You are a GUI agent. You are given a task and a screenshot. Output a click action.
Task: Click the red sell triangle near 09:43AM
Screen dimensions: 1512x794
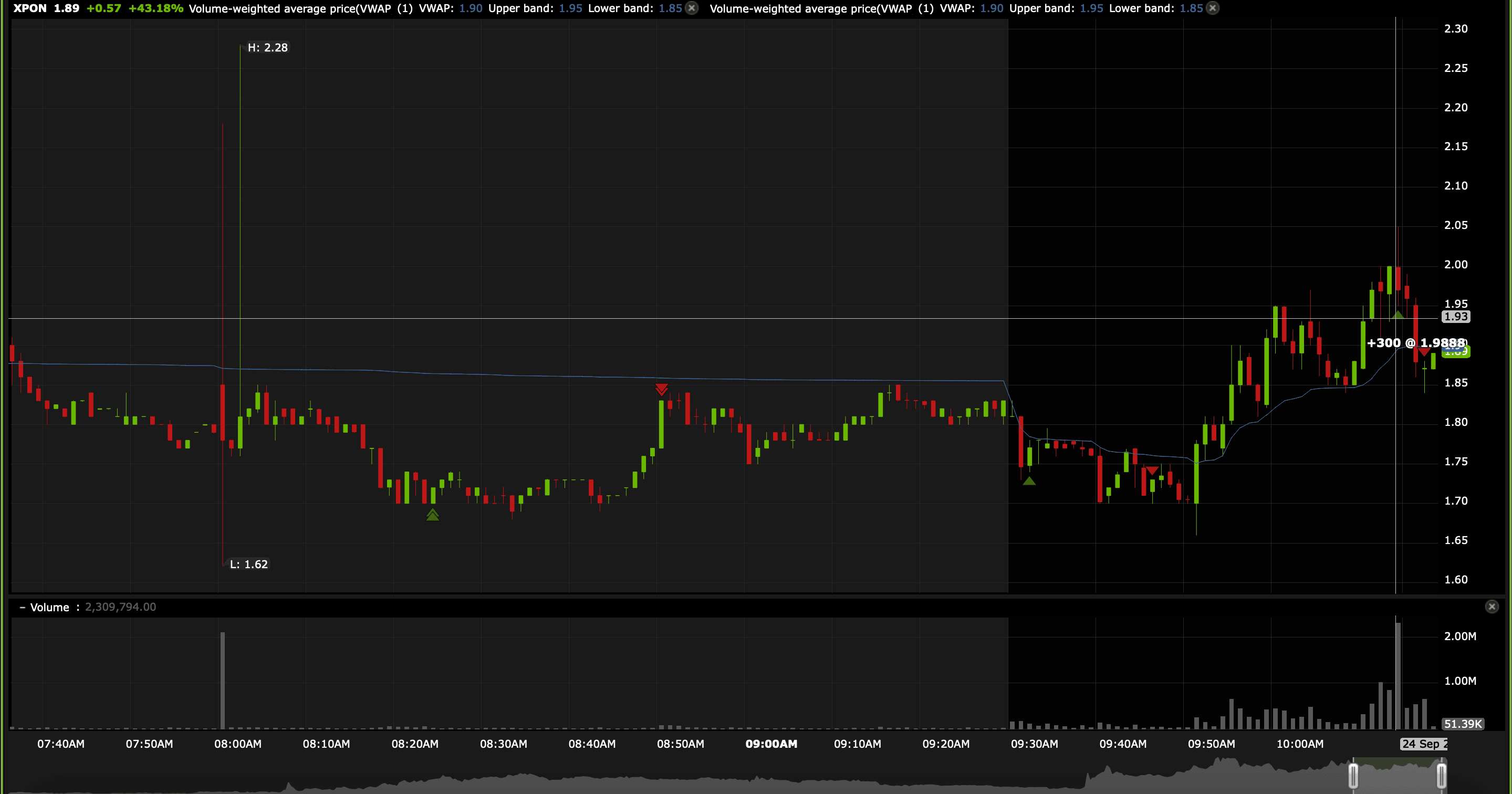[x=1152, y=471]
